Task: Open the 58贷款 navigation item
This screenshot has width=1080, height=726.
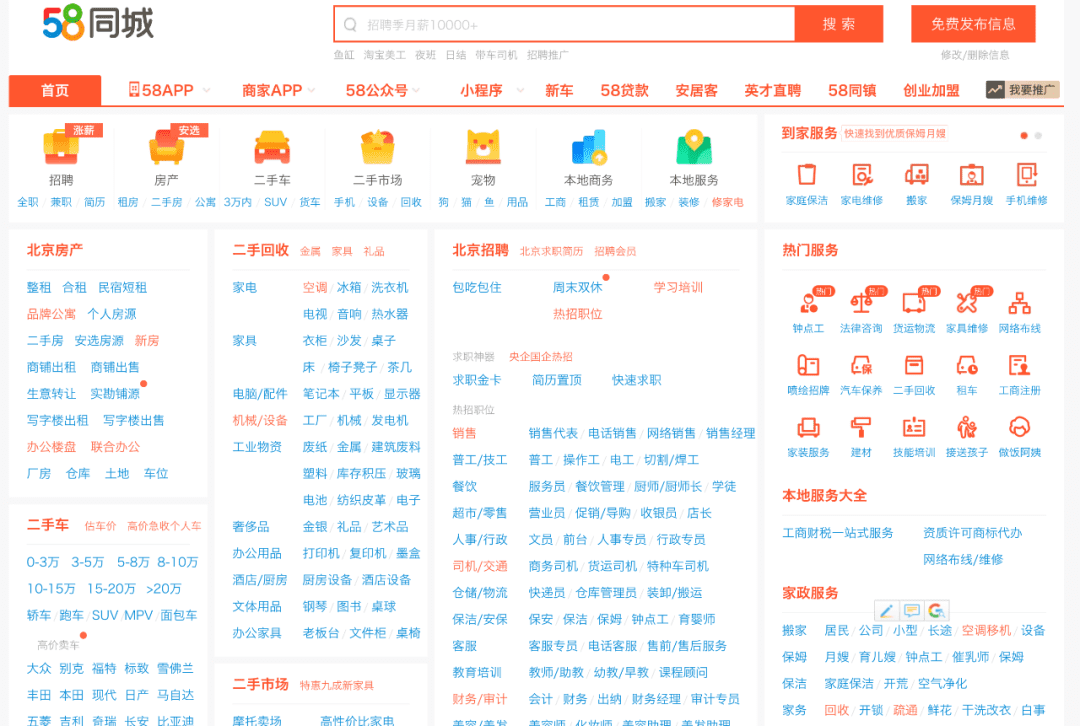Action: (624, 90)
